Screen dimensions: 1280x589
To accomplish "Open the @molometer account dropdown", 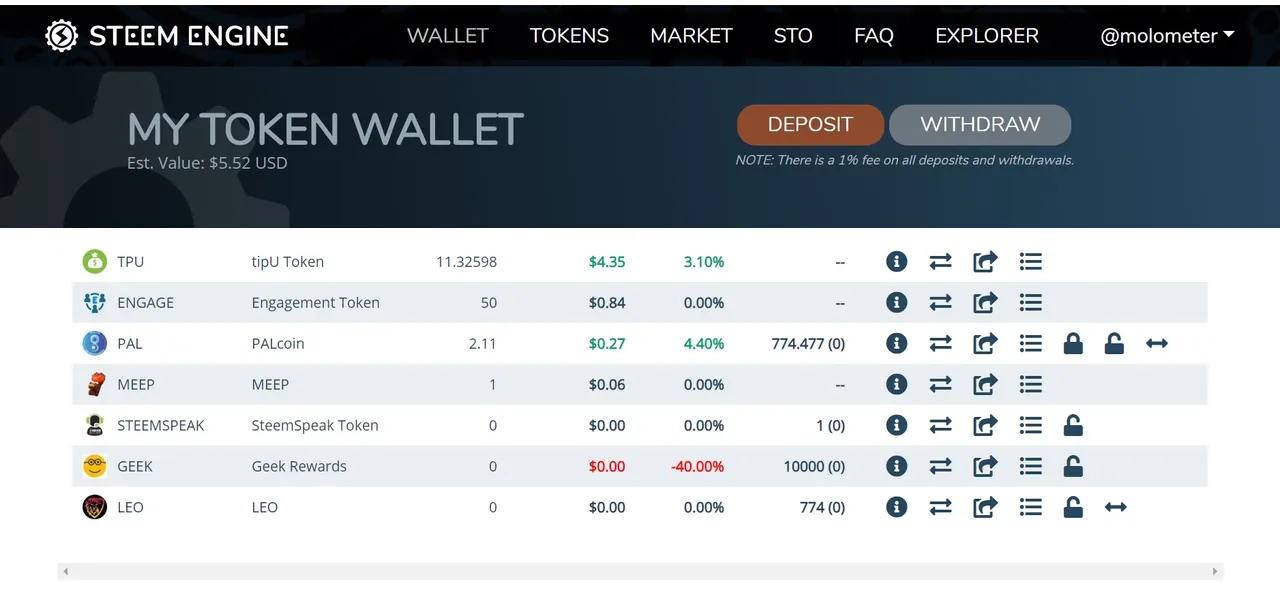I will point(1167,36).
